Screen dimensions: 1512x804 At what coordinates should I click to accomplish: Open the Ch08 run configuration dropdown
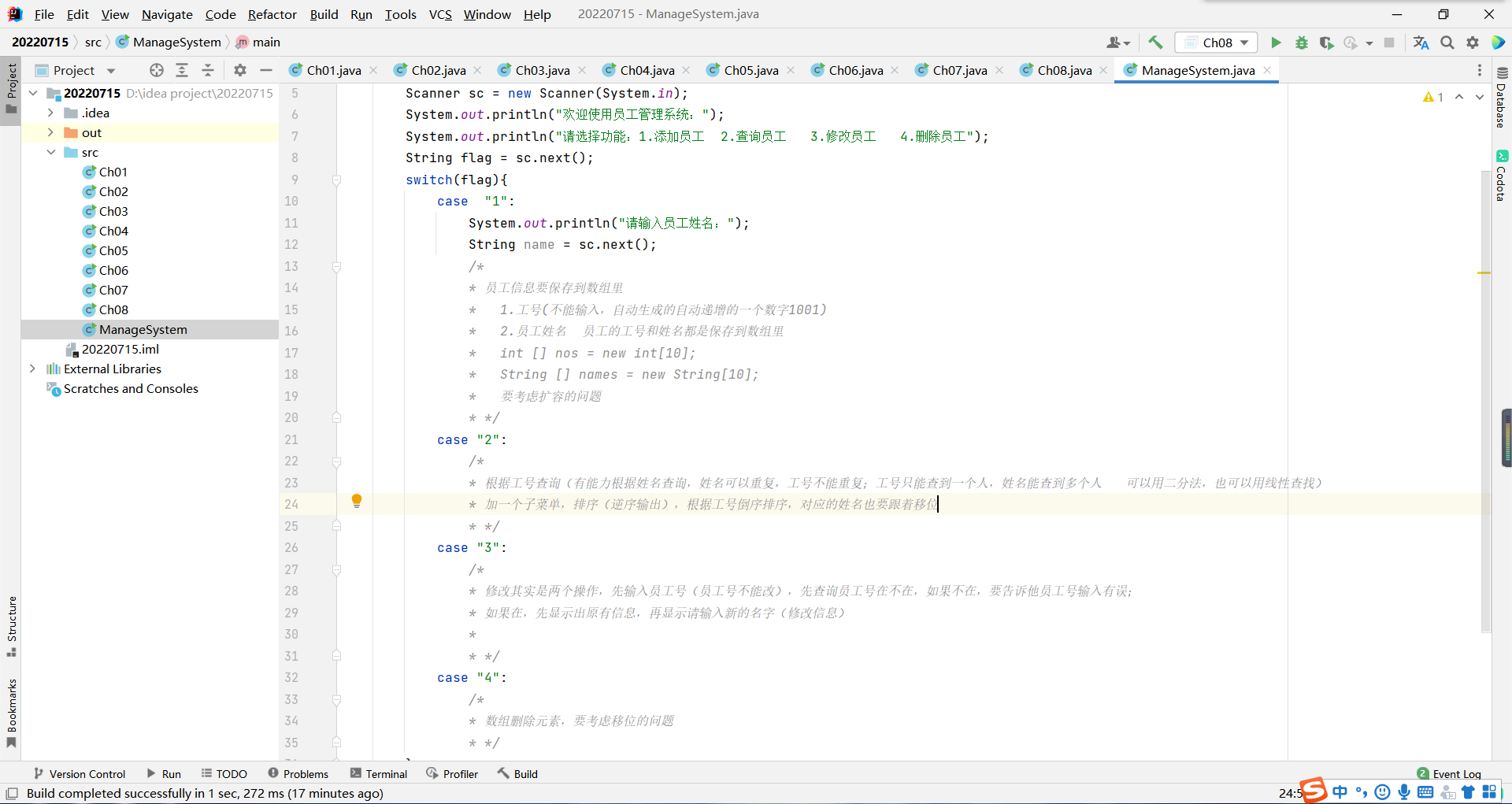point(1217,43)
